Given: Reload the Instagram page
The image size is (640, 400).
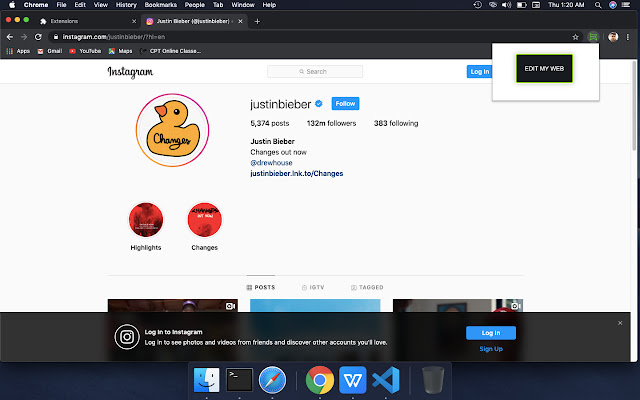Looking at the screenshot, I should [38, 37].
